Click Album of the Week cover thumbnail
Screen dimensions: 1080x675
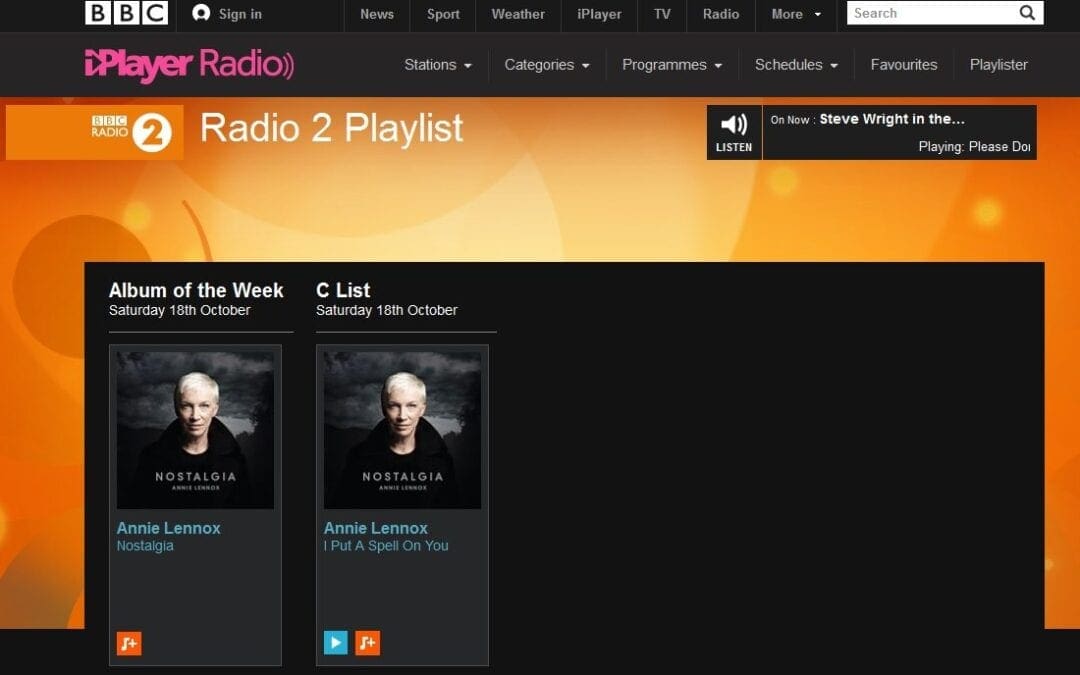(x=195, y=430)
